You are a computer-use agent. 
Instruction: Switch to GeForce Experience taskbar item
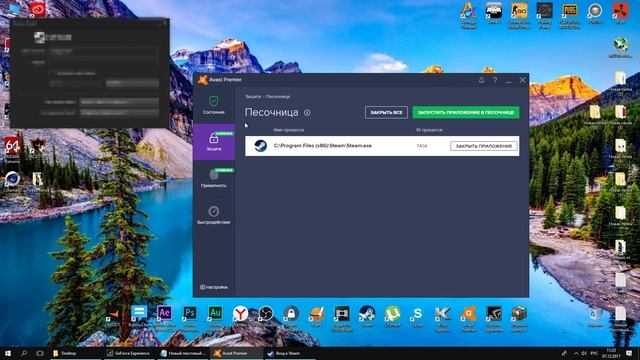coord(129,353)
